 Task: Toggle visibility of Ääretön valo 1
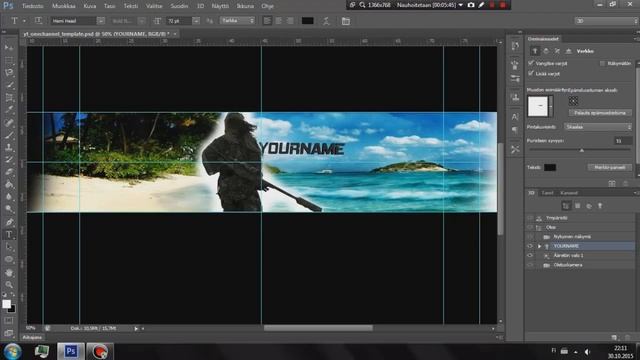point(530,256)
